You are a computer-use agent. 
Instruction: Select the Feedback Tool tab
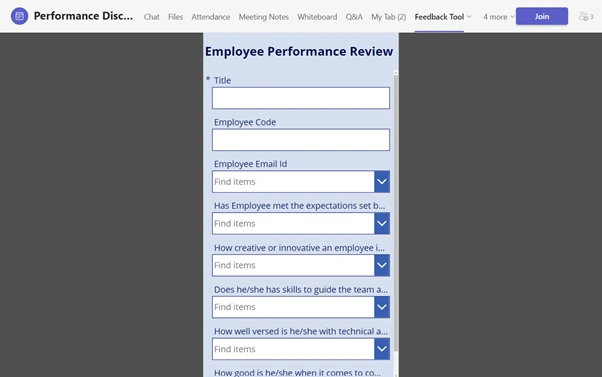point(439,17)
